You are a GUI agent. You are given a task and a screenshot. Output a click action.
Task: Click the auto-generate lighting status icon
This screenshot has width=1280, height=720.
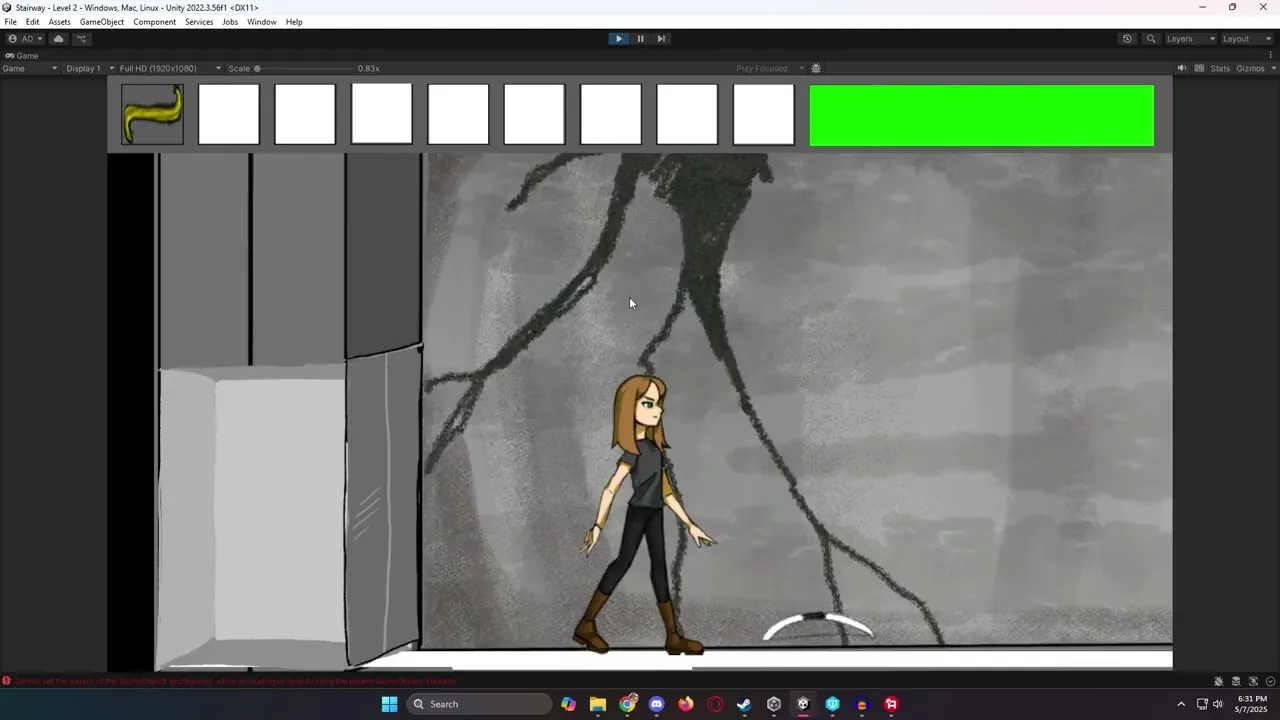(1253, 681)
